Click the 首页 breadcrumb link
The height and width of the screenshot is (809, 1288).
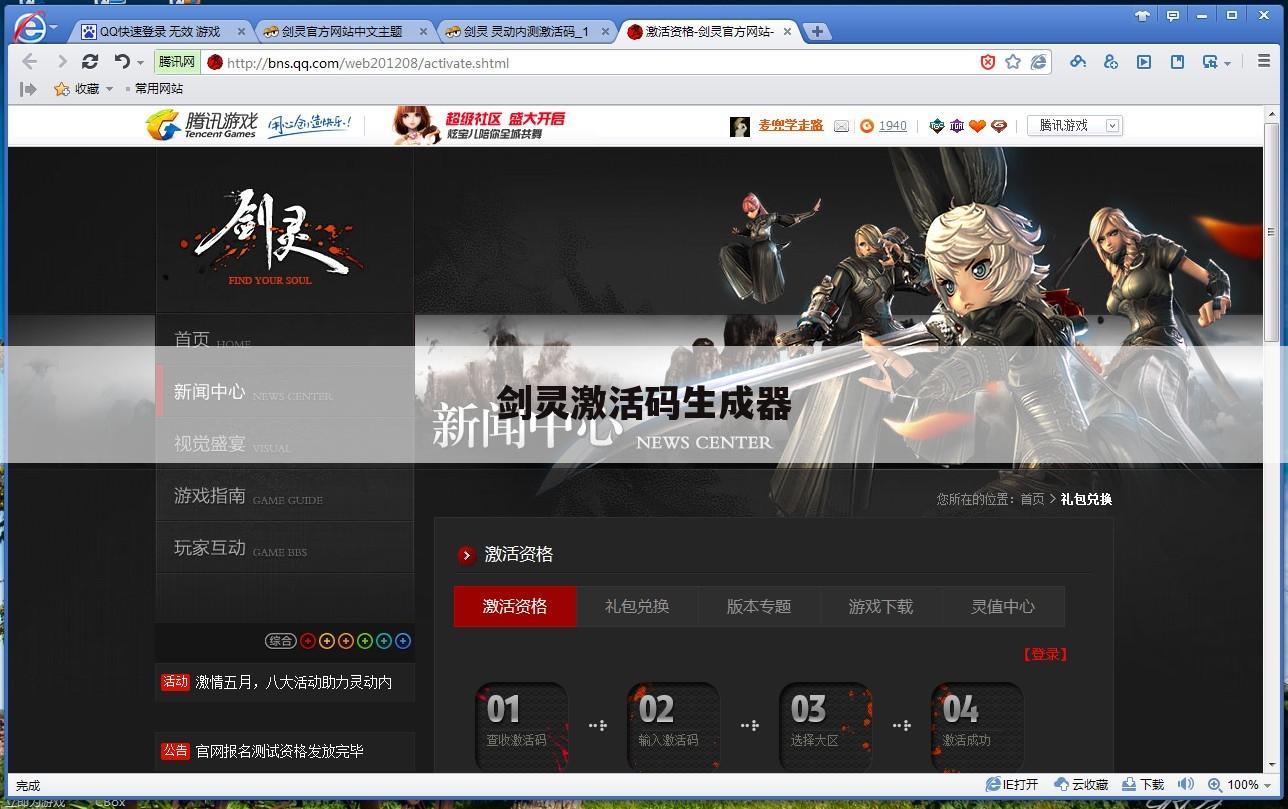tap(1032, 499)
